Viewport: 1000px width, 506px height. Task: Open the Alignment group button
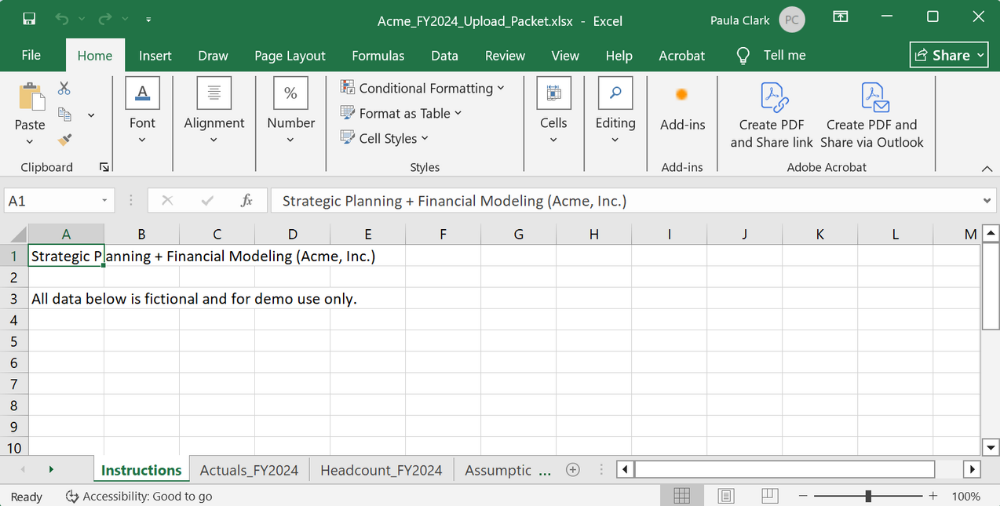214,110
